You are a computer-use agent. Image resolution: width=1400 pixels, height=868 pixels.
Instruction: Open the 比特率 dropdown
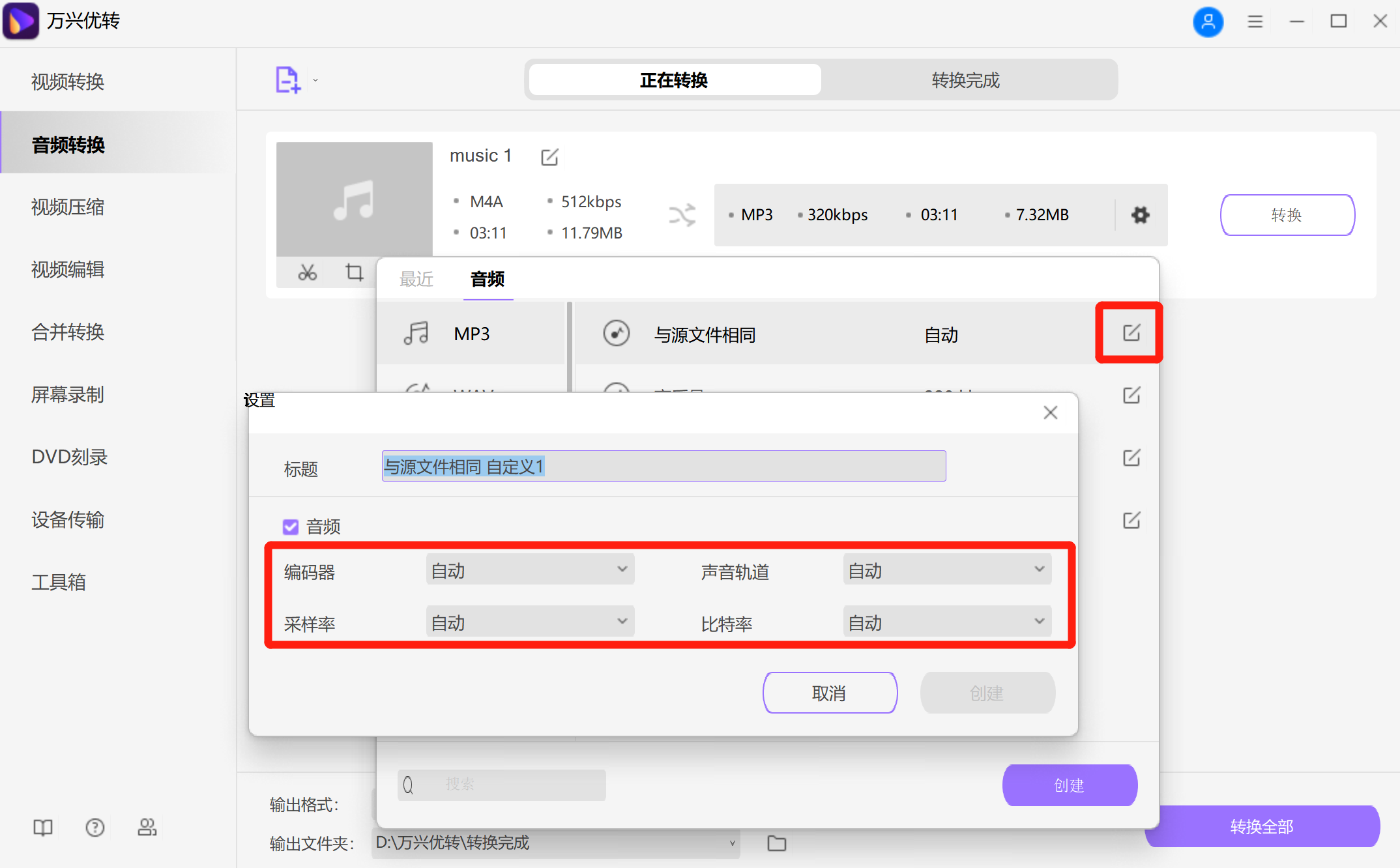click(946, 621)
